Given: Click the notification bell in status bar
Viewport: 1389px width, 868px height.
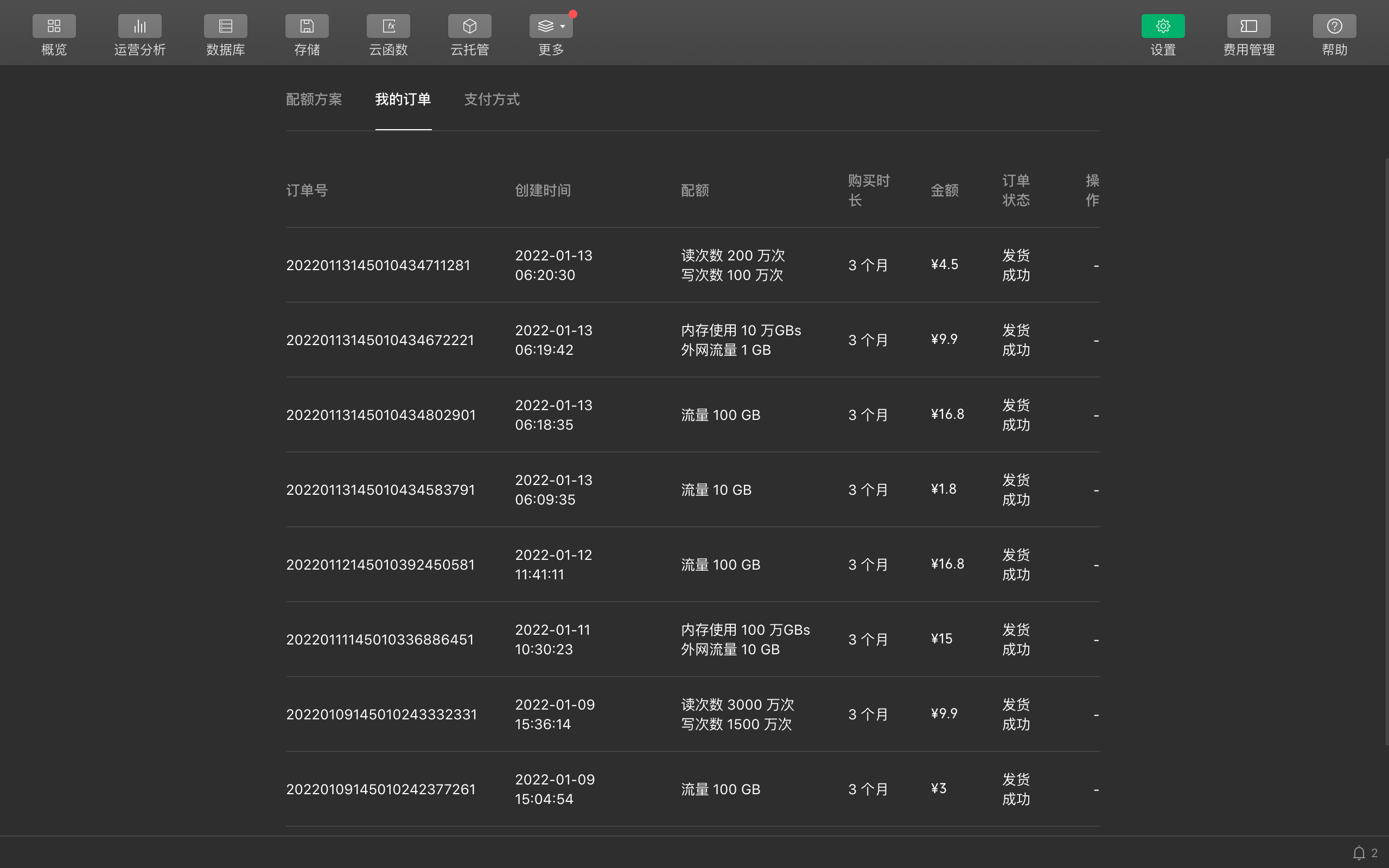Looking at the screenshot, I should pos(1358,853).
